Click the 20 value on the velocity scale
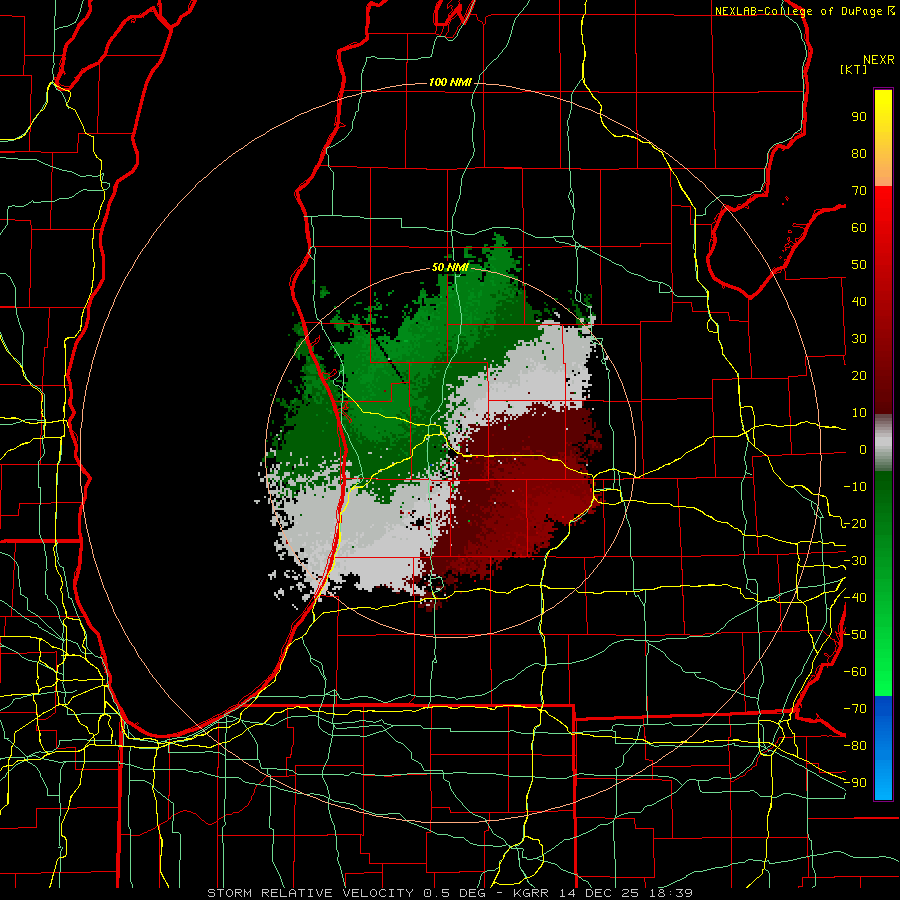Screen dimensions: 900x900 pos(859,376)
